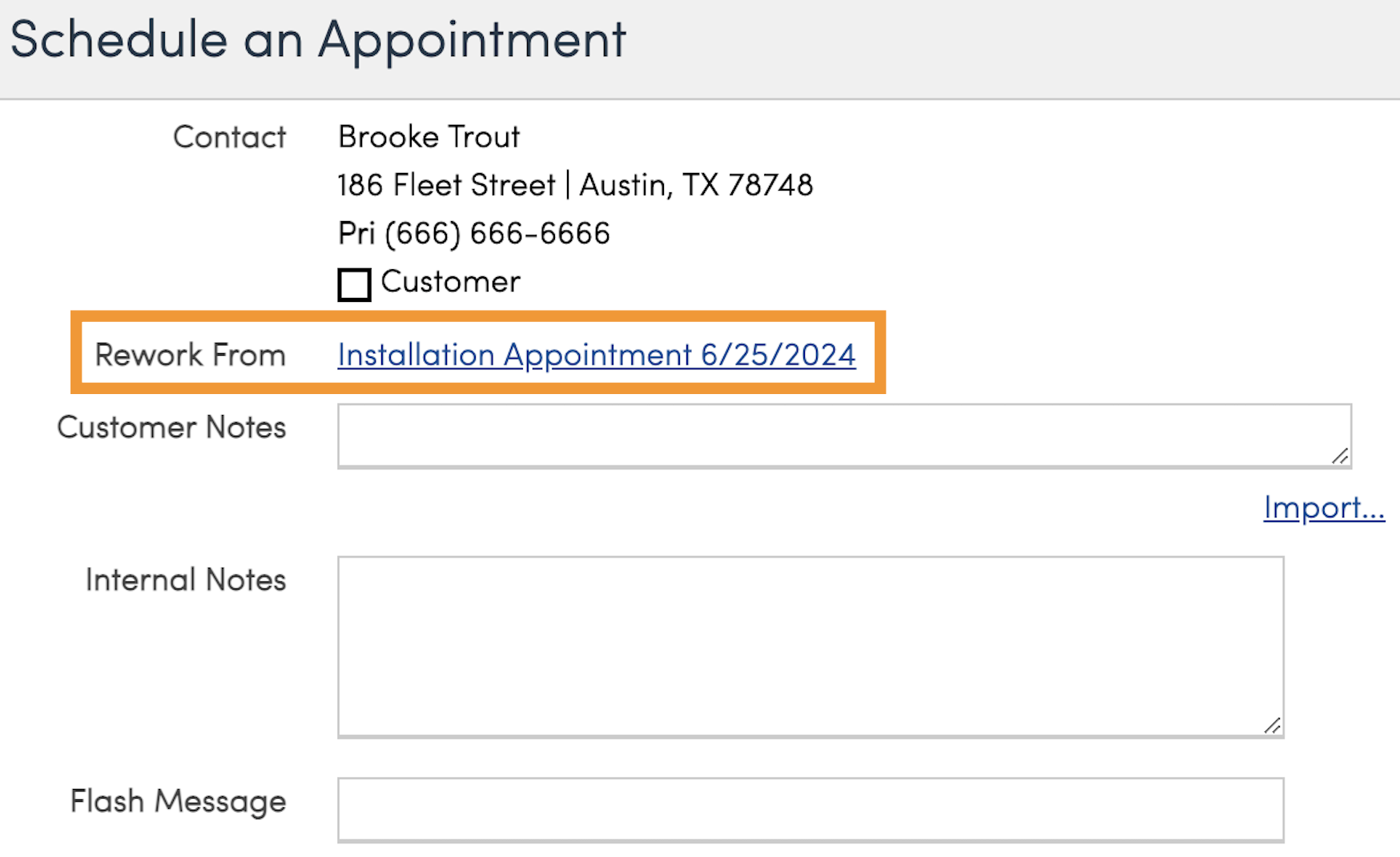
Task: Click the Customer Notes field label
Action: tap(171, 428)
